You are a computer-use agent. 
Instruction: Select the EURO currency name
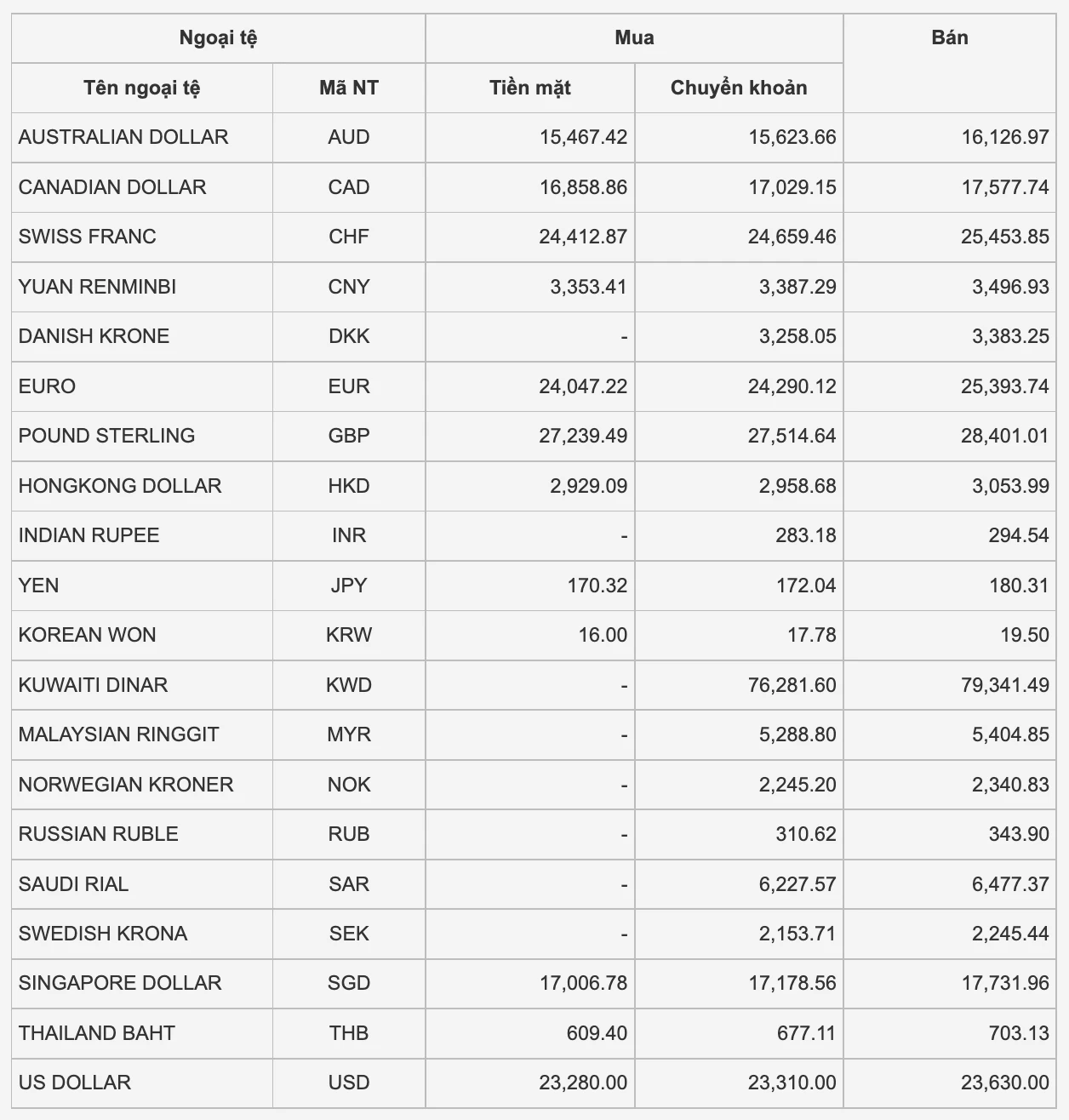(x=48, y=386)
